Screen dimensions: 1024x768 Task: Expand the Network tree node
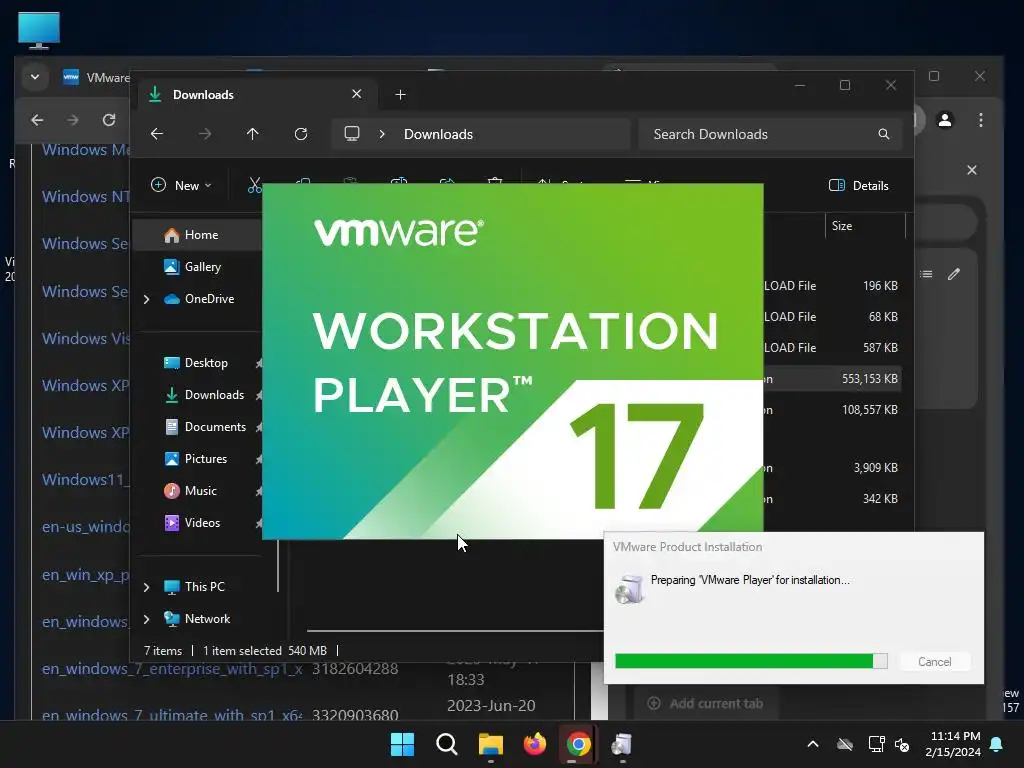coord(147,619)
